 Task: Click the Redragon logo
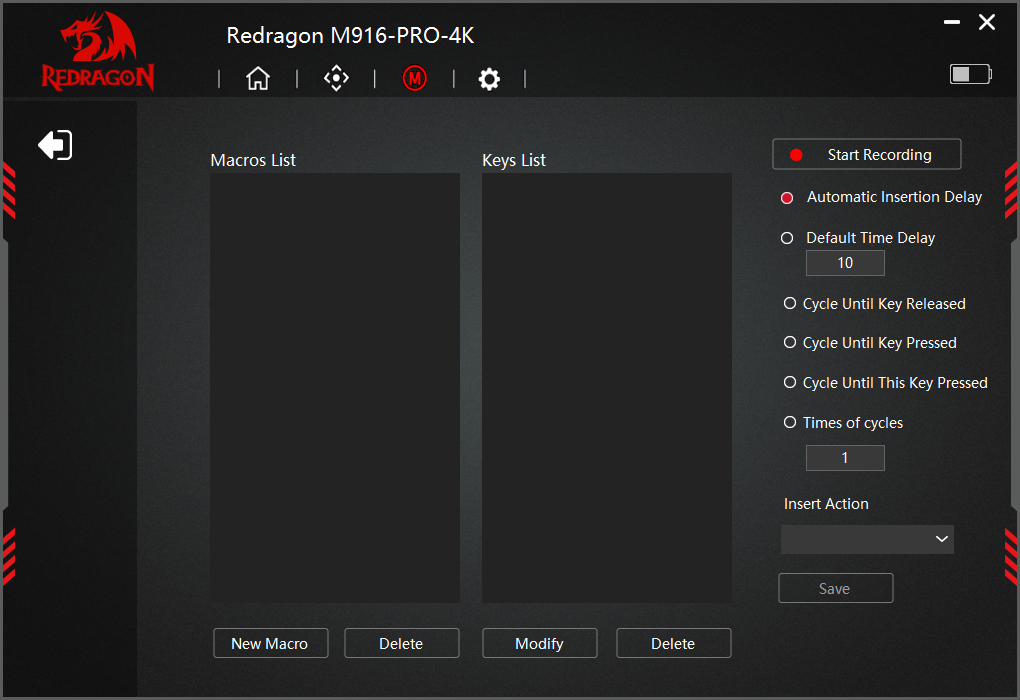click(98, 51)
